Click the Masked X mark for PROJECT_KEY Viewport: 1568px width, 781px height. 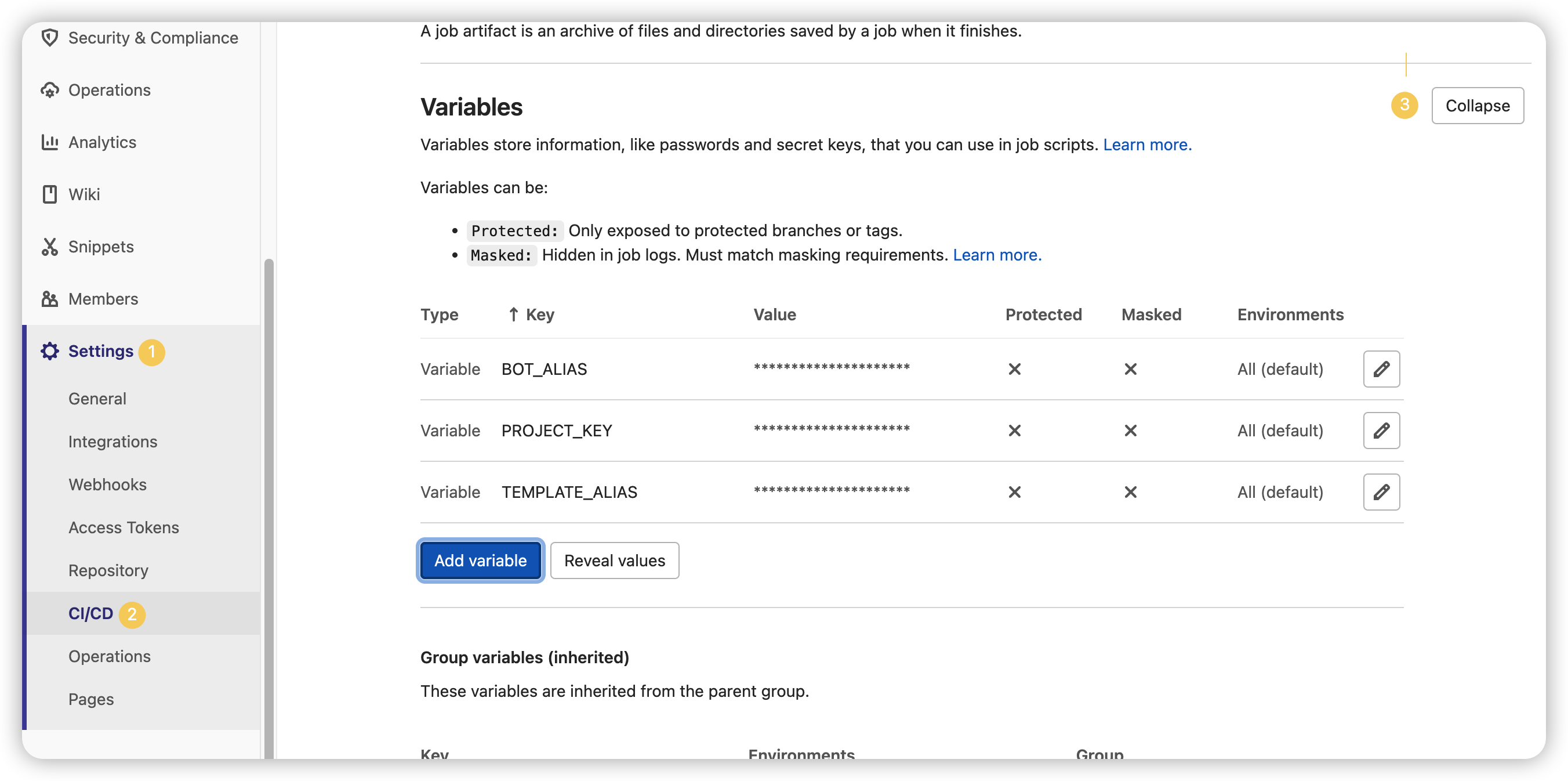pyautogui.click(x=1130, y=431)
